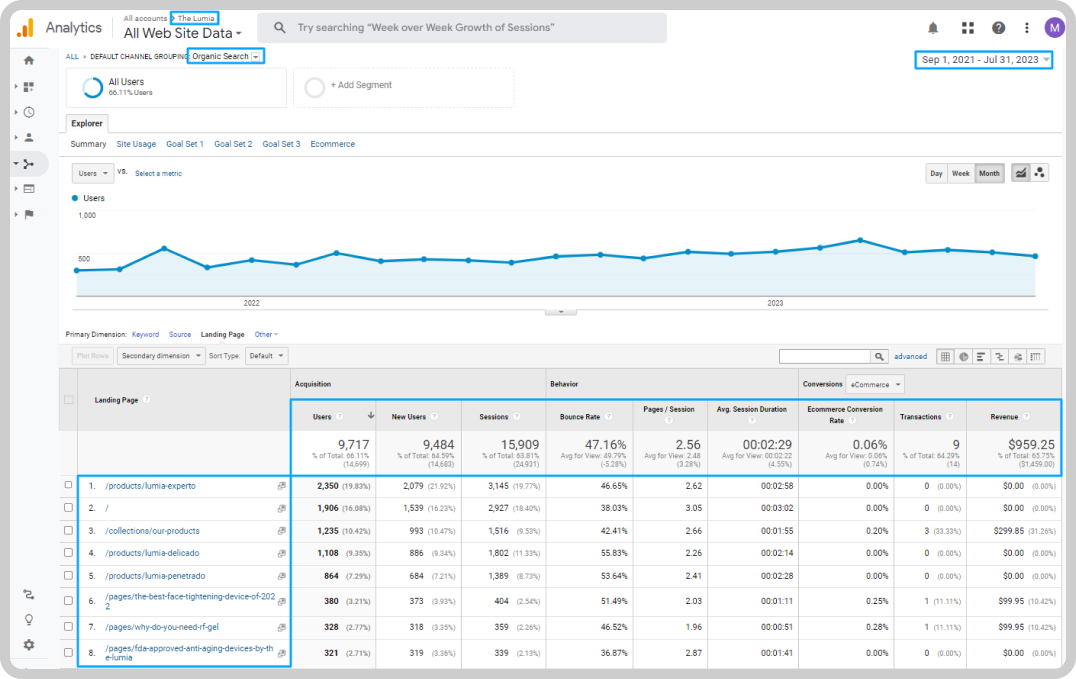
Task: Switch to the Ecommerce tab
Action: (333, 144)
